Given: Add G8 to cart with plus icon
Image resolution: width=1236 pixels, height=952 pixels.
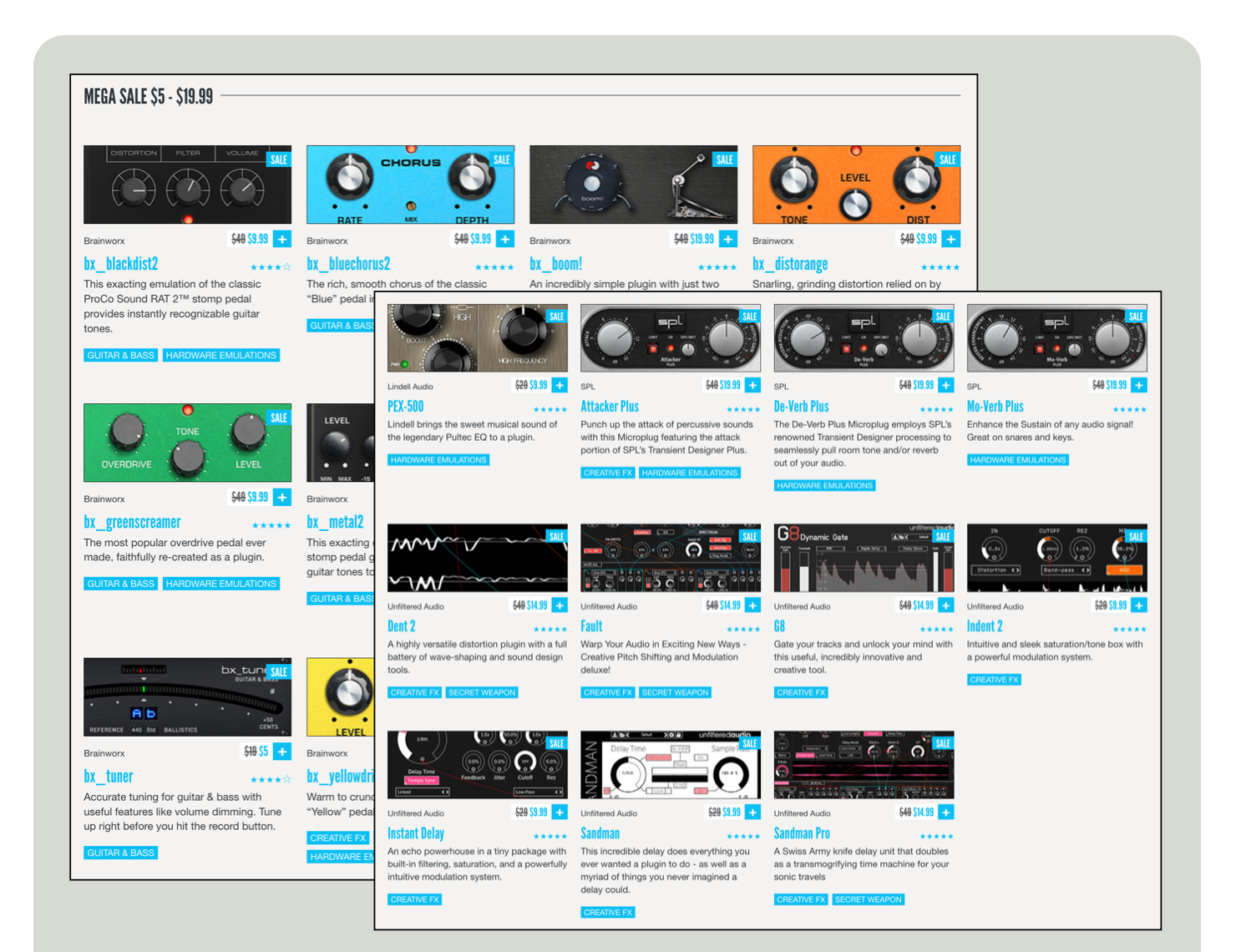Looking at the screenshot, I should pyautogui.click(x=945, y=605).
